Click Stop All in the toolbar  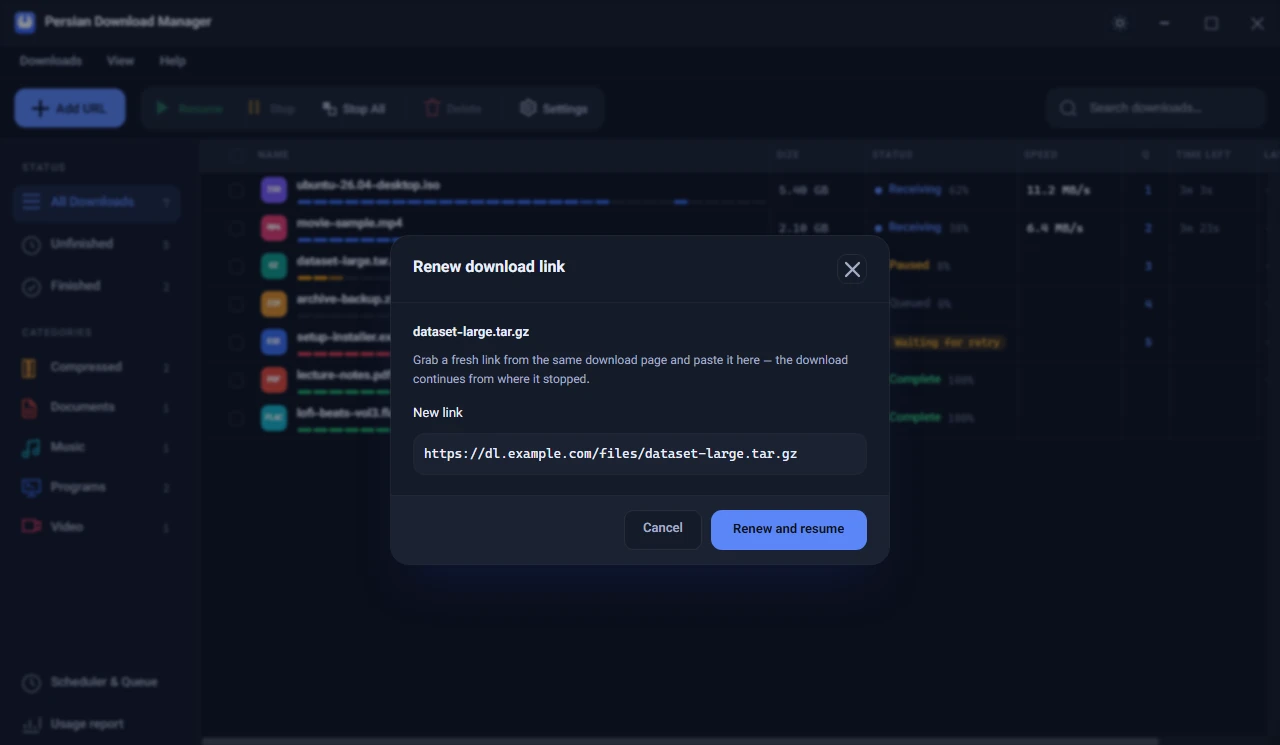[x=354, y=108]
